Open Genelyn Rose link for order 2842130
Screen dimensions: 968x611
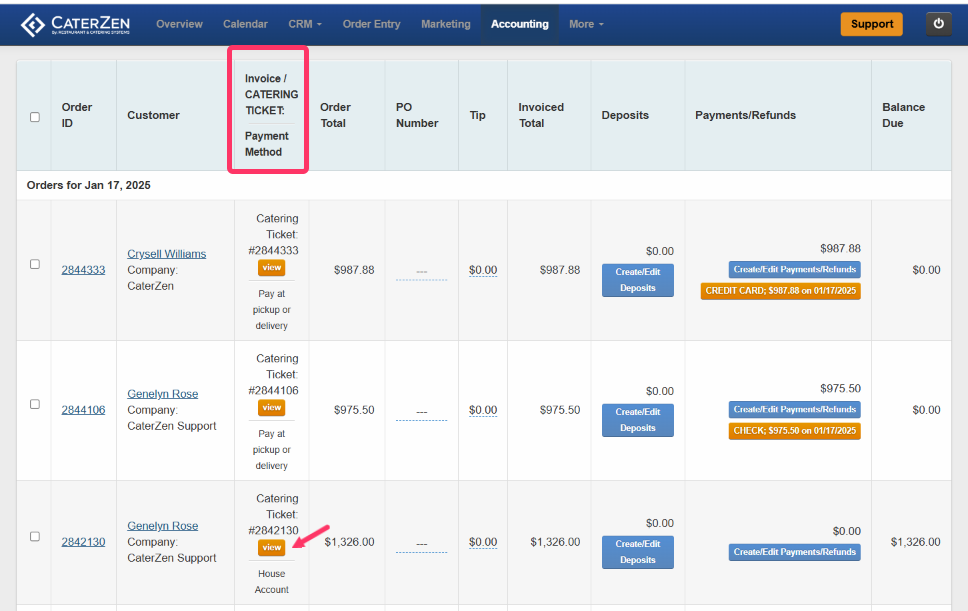click(x=162, y=526)
